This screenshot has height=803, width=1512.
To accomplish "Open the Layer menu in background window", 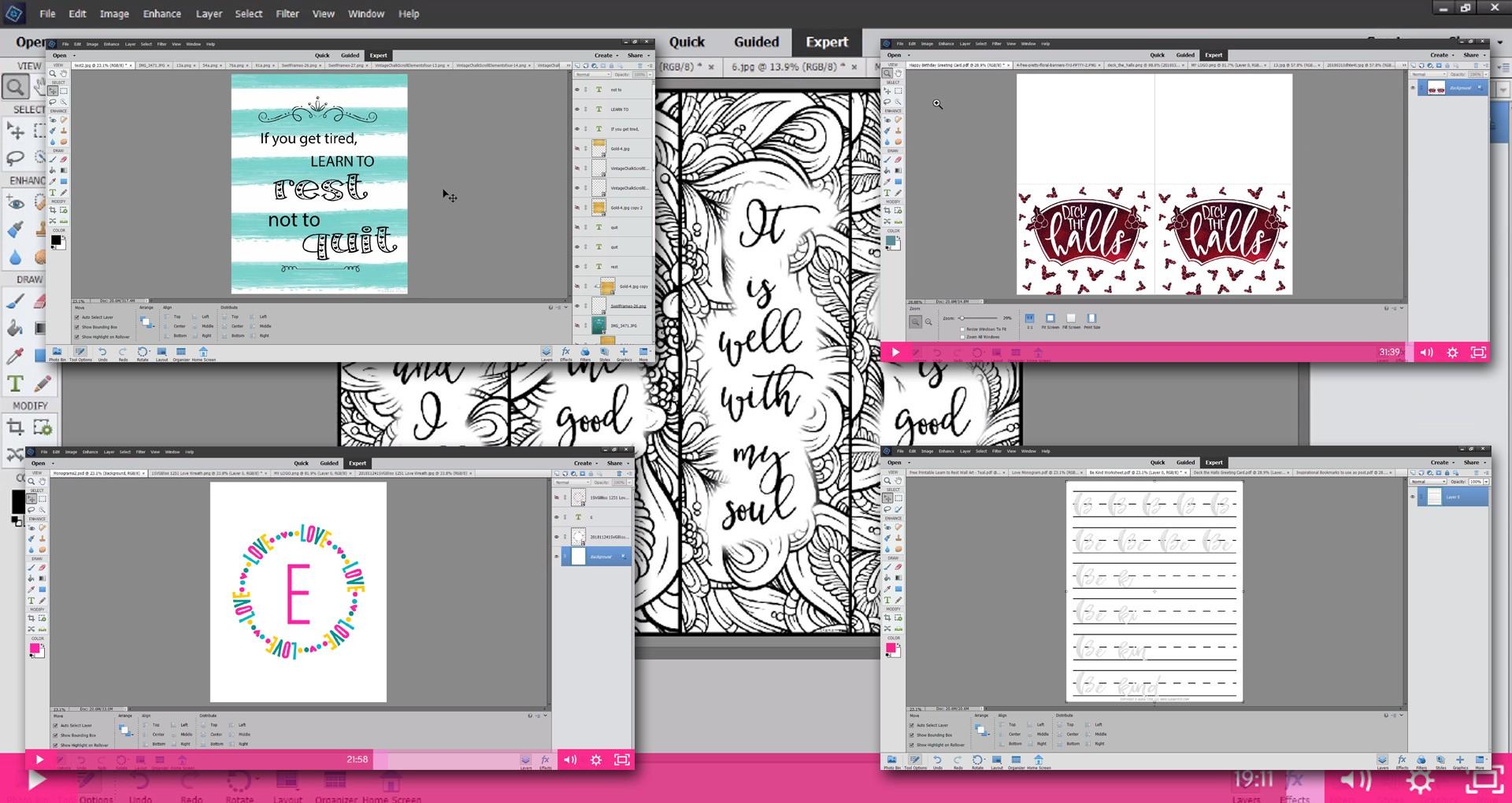I will point(209,13).
